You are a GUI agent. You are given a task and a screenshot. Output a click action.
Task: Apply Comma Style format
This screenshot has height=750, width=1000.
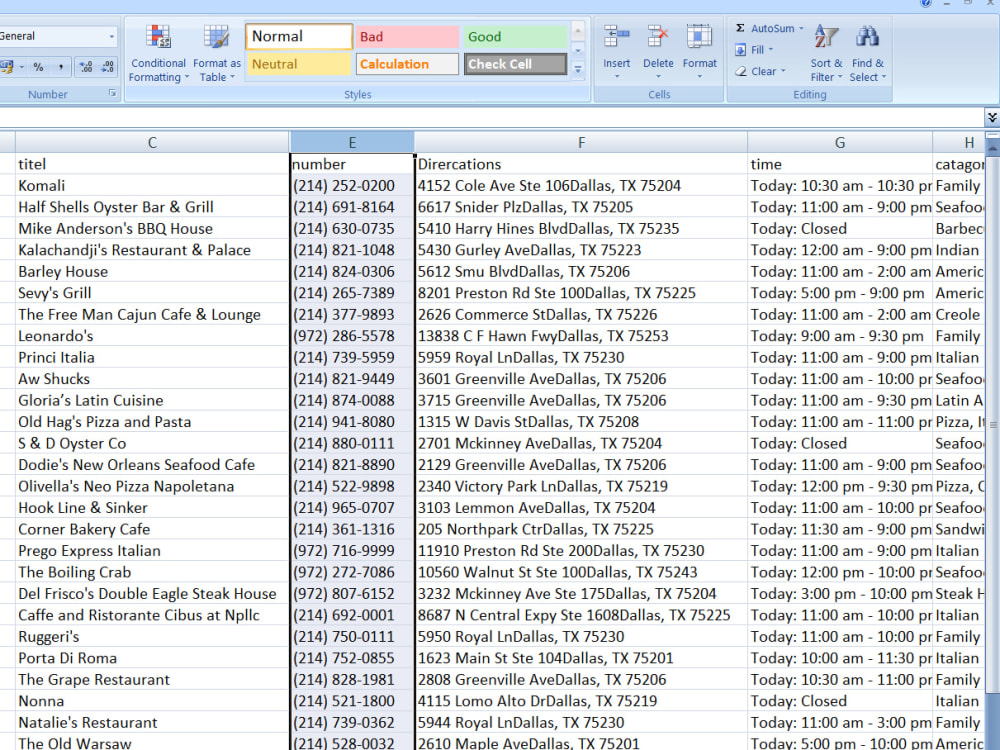pos(61,66)
